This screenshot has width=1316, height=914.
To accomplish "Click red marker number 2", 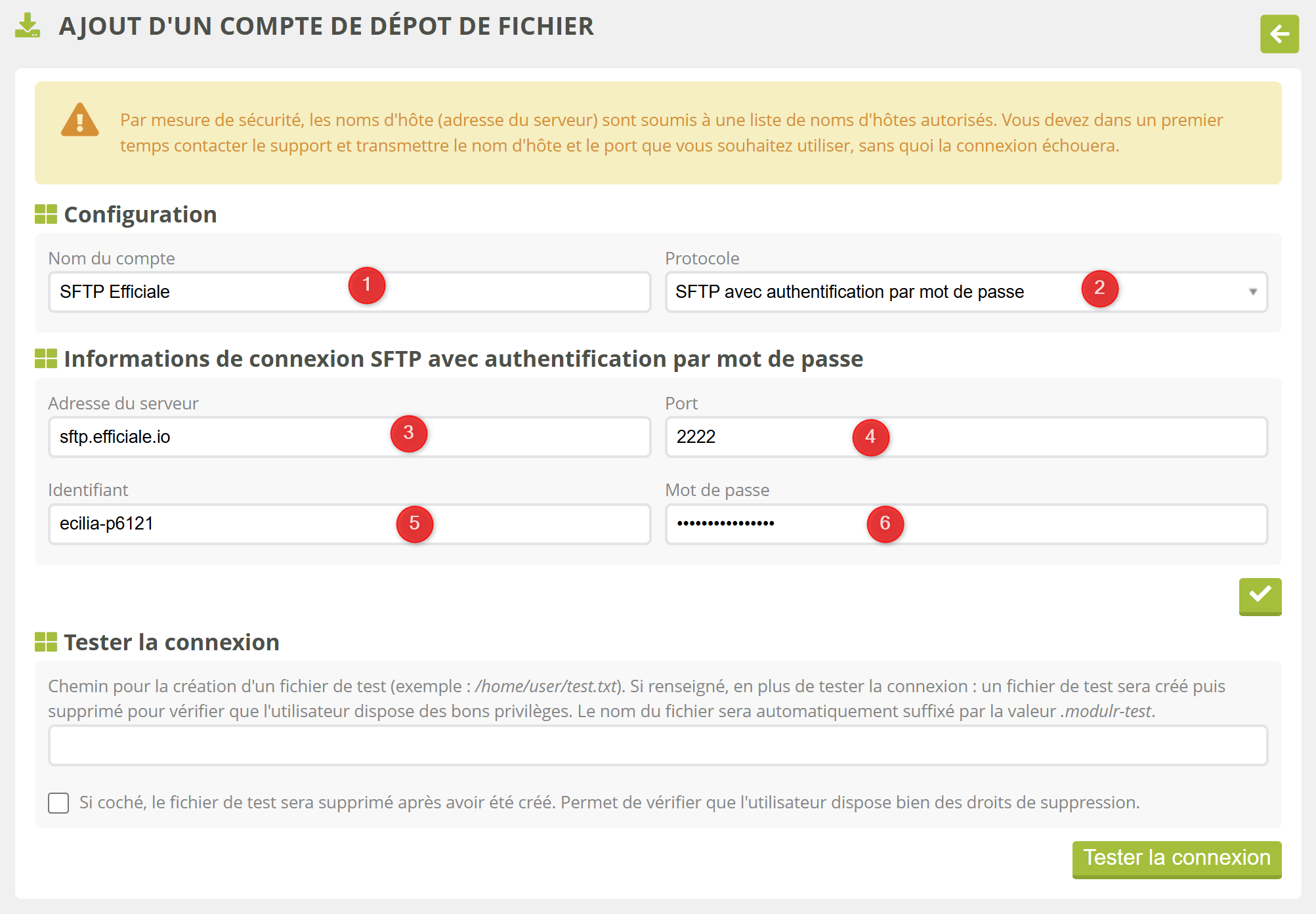I will (1099, 288).
